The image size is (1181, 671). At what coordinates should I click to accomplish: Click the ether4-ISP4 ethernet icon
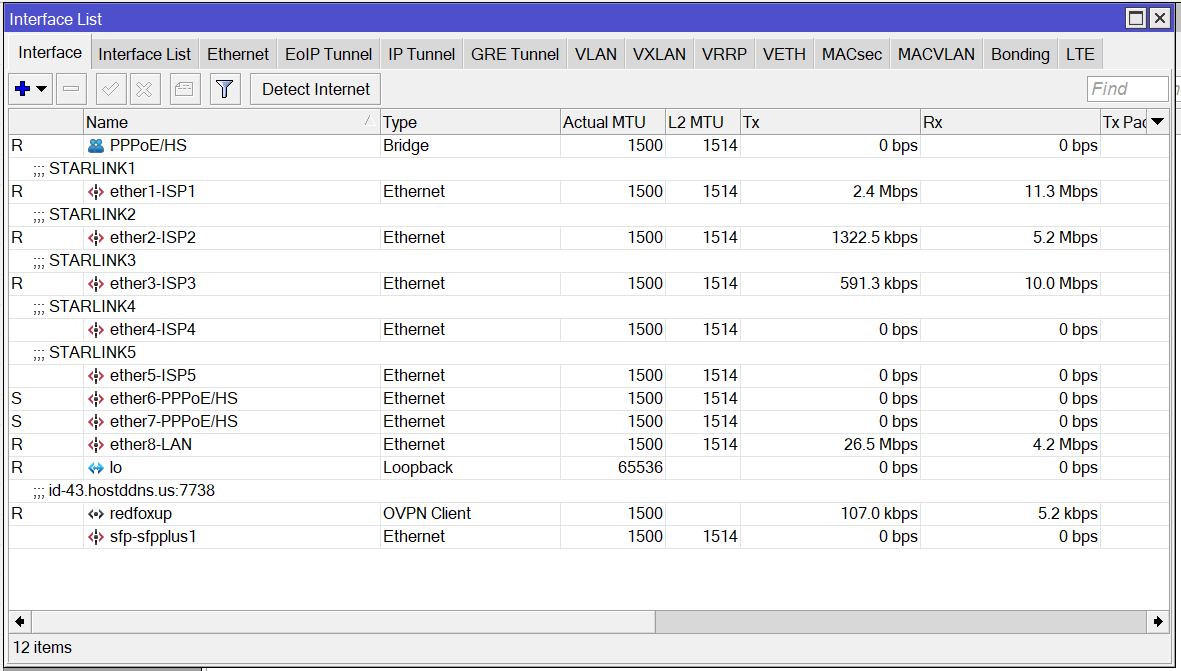96,329
